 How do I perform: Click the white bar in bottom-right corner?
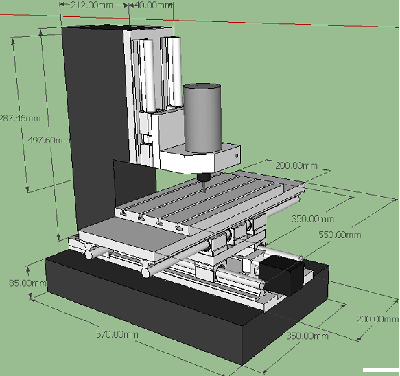click(381, 370)
